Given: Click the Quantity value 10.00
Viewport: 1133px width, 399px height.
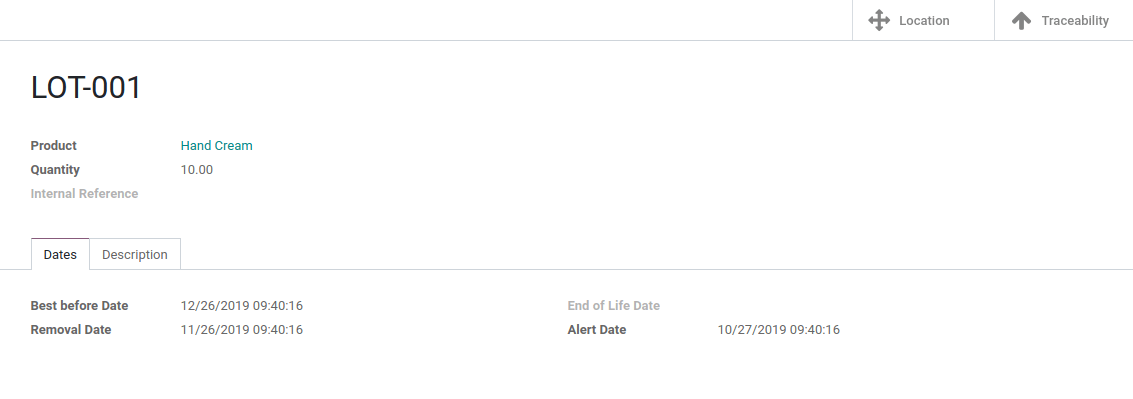Looking at the screenshot, I should [197, 170].
